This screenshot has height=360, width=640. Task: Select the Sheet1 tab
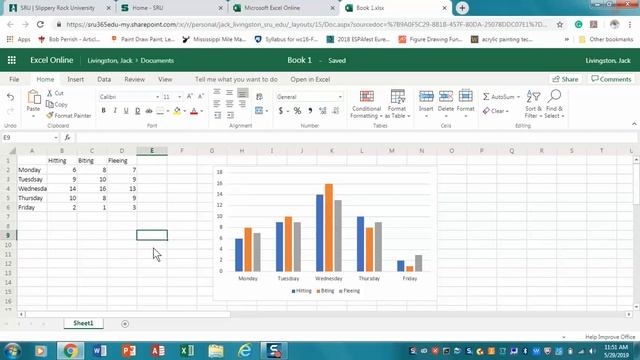[x=83, y=323]
